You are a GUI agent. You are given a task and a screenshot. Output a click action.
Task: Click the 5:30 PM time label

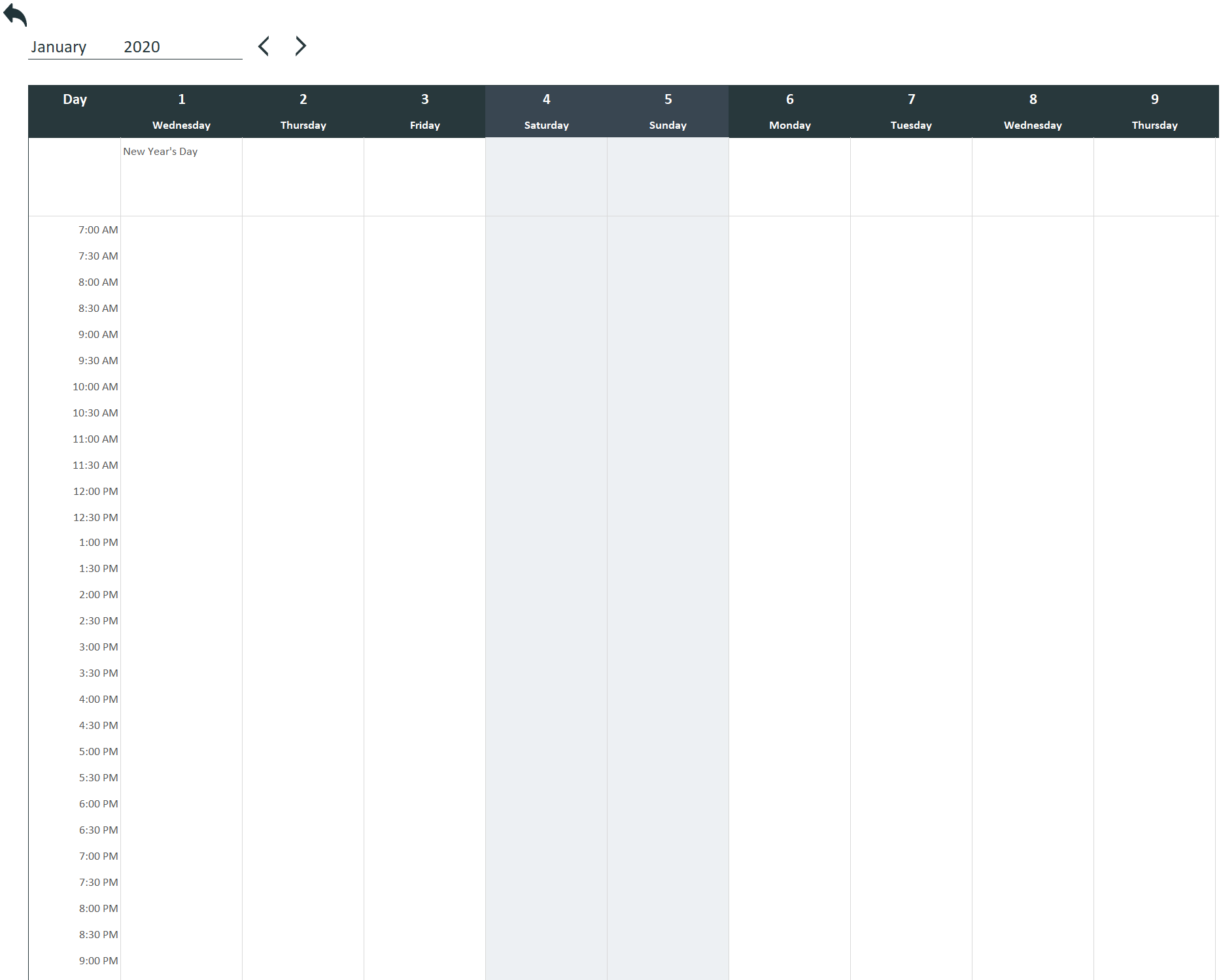pos(98,778)
